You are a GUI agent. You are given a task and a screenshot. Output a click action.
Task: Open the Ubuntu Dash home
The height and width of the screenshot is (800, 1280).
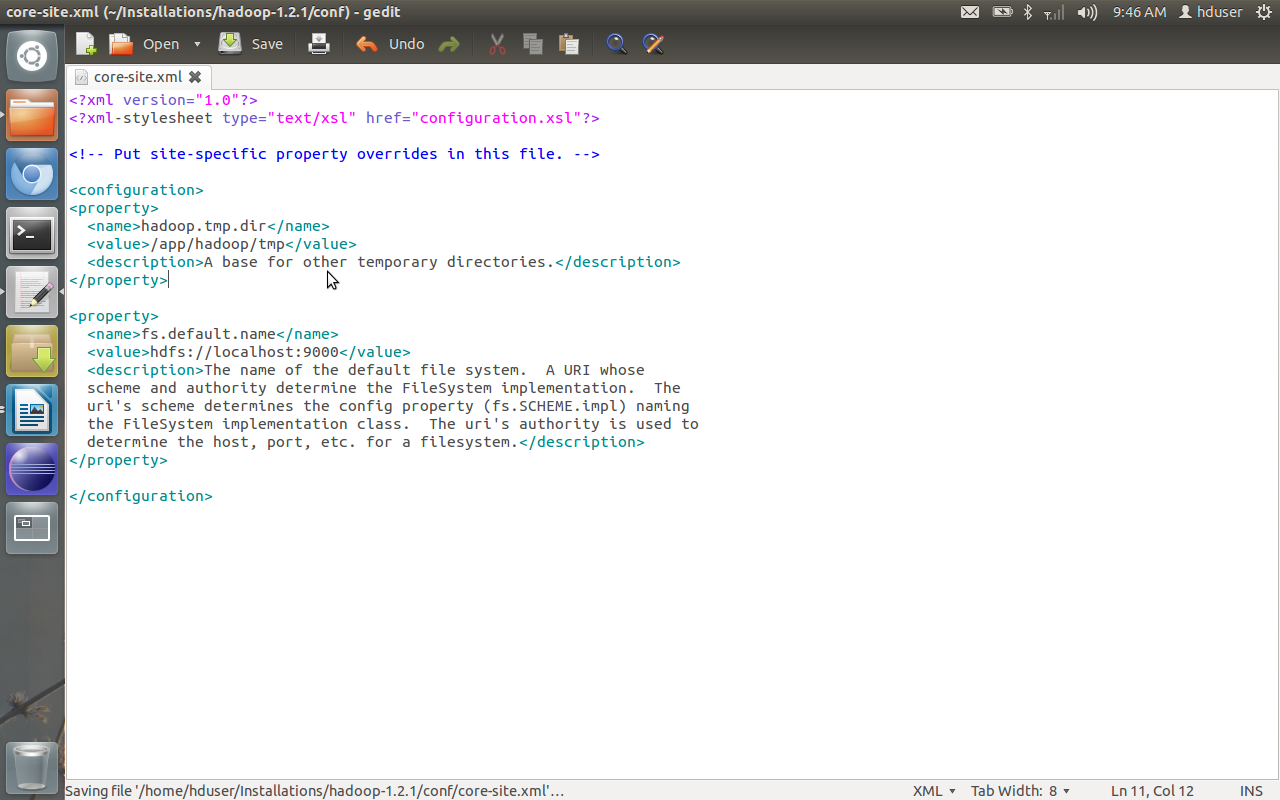coord(32,56)
